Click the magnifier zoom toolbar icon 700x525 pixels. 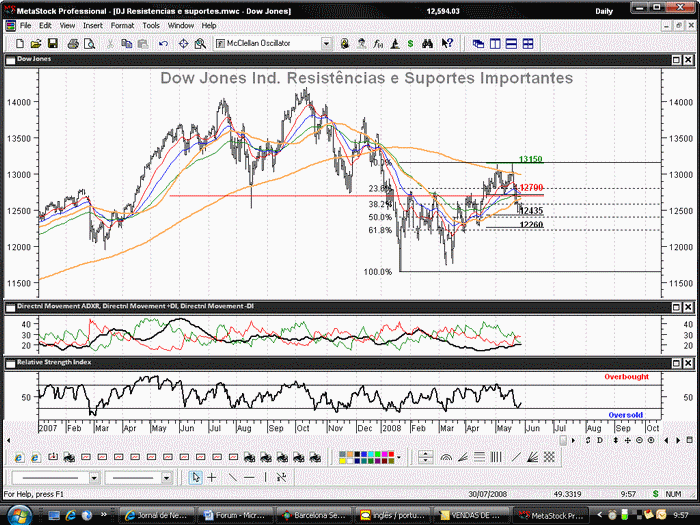pos(200,44)
